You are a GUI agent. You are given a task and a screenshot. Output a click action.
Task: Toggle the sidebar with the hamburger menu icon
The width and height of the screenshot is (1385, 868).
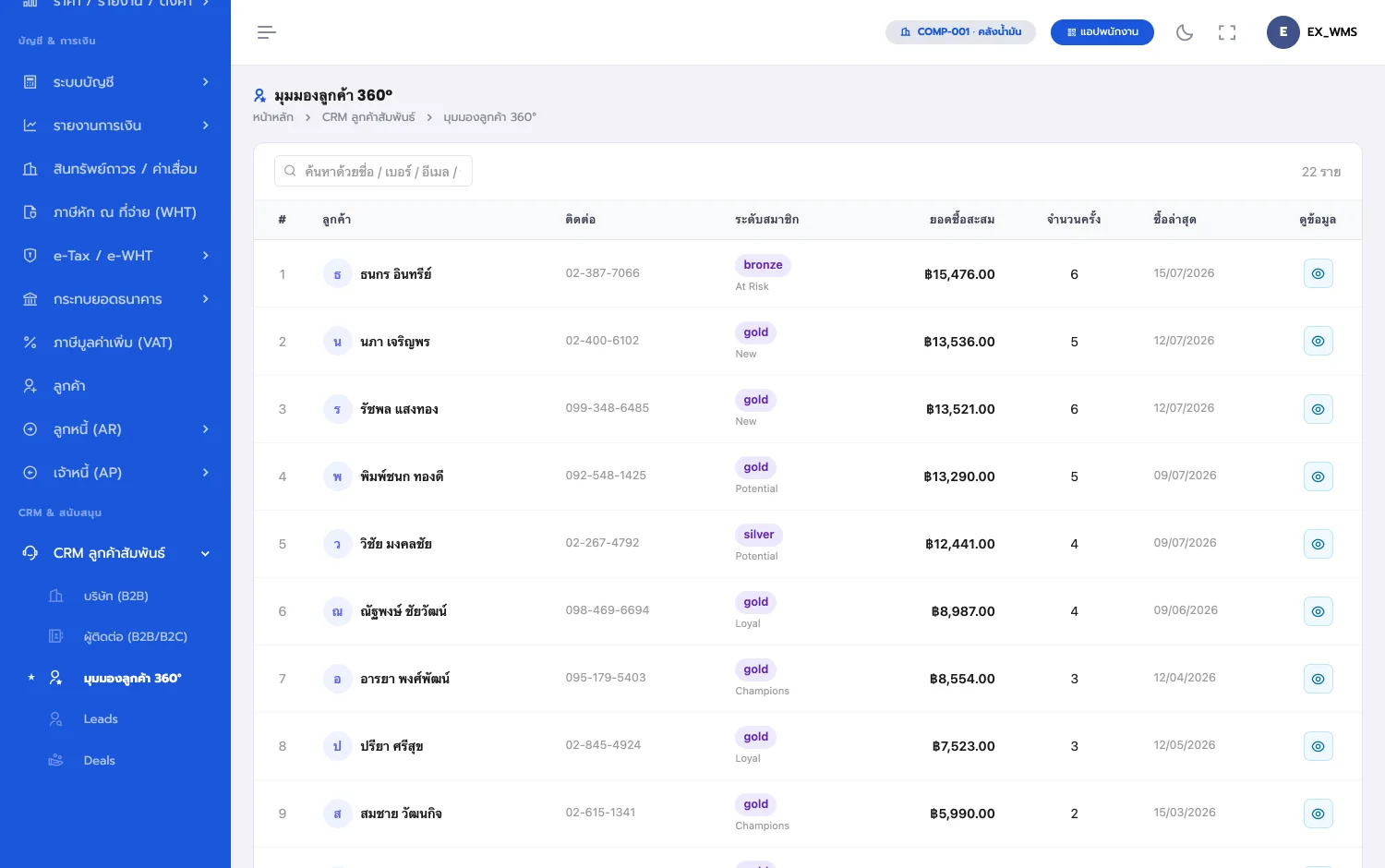point(267,32)
